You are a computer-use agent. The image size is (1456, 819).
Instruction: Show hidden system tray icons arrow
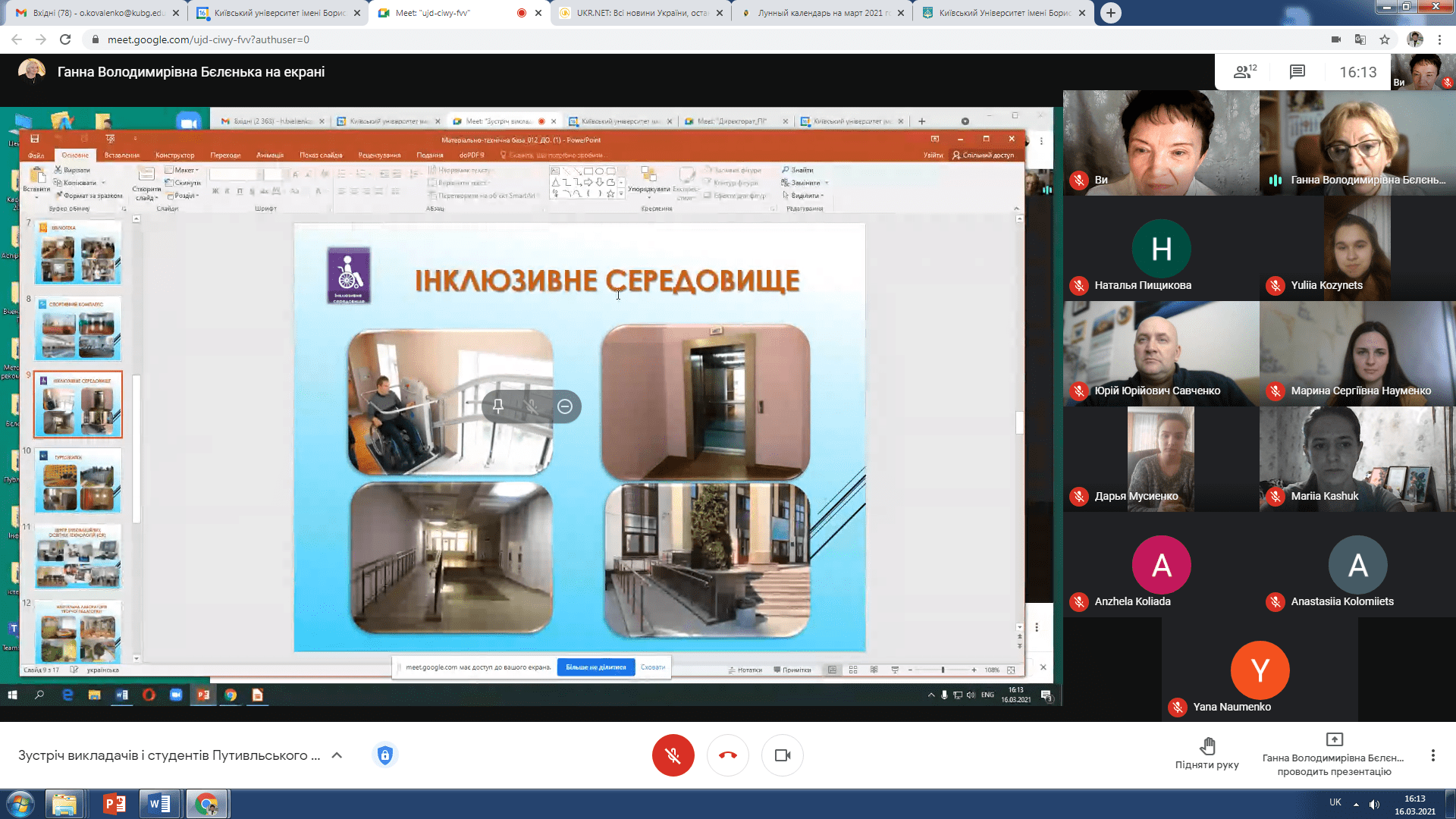coord(1356,805)
